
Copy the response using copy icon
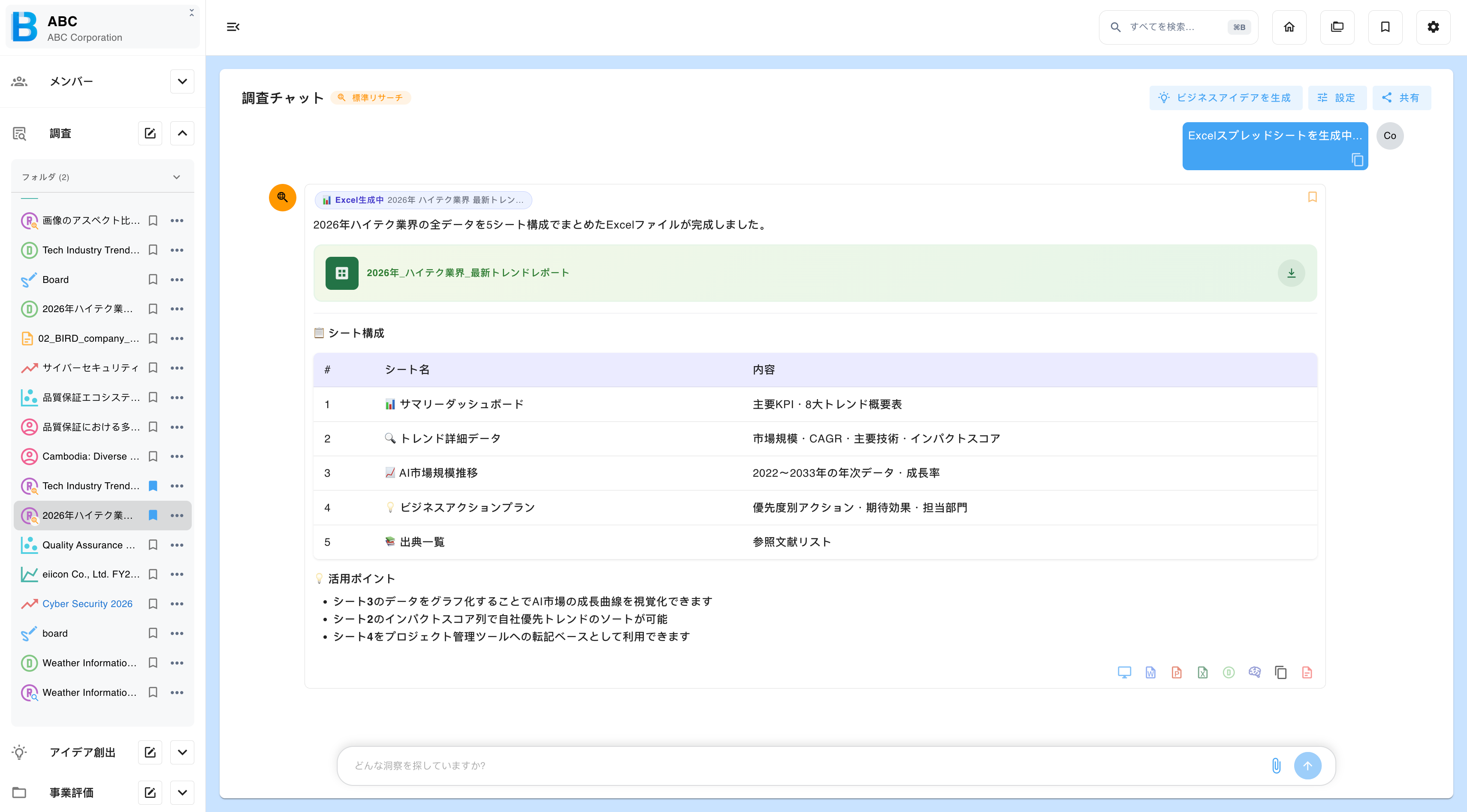tap(1280, 673)
